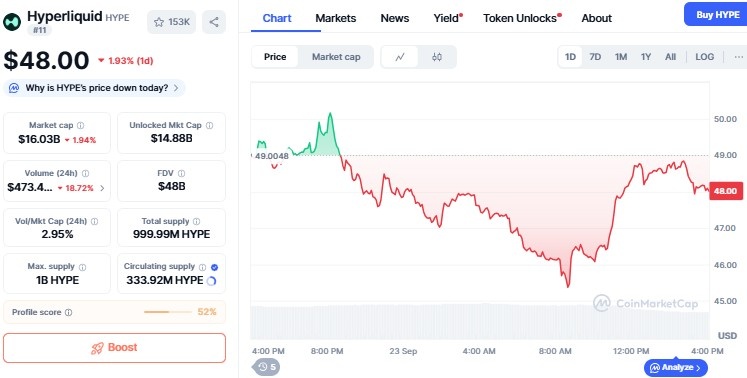Open the Markets tab
Screen dimensions: 747x378
point(335,18)
